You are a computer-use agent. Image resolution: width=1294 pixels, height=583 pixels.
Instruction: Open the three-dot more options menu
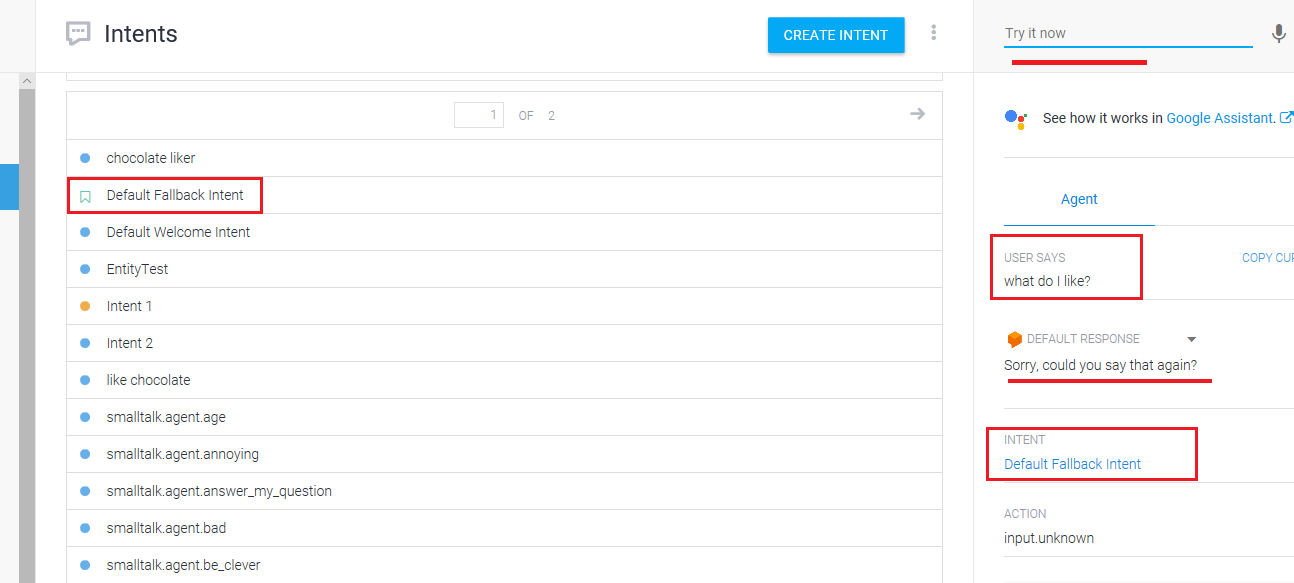pos(934,33)
